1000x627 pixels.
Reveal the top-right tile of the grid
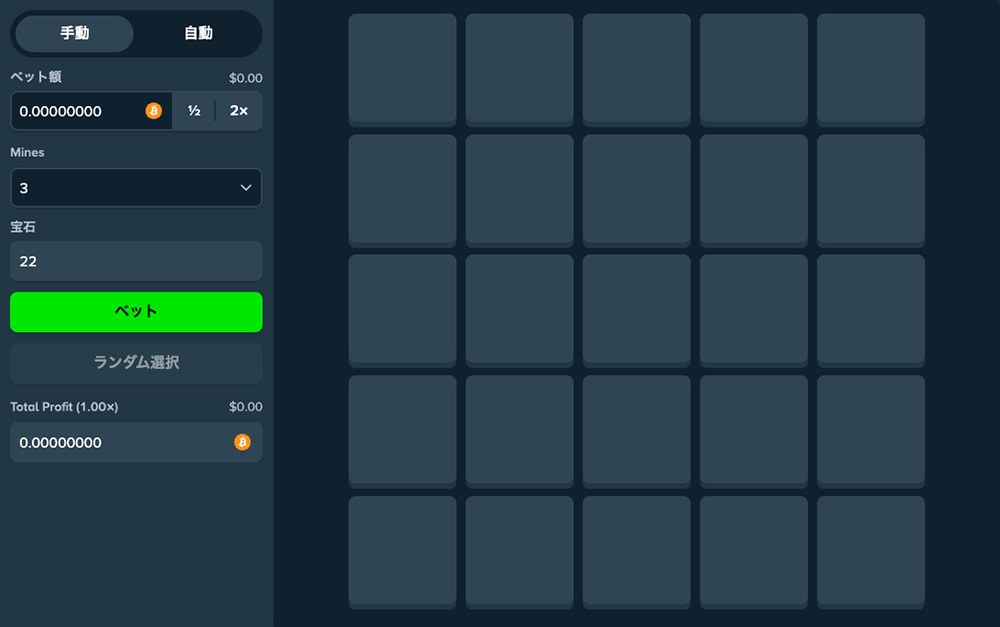coord(871,70)
